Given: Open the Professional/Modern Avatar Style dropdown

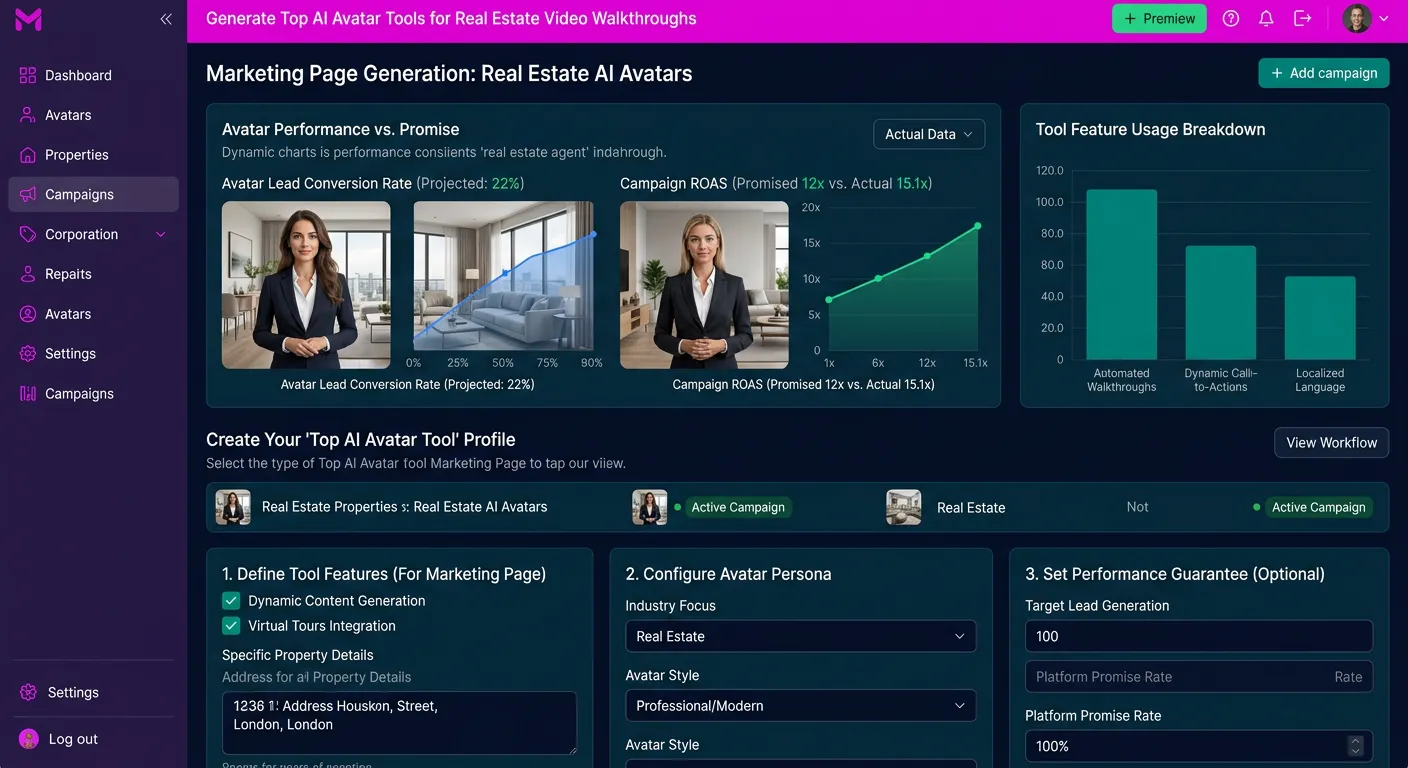Looking at the screenshot, I should click(800, 705).
